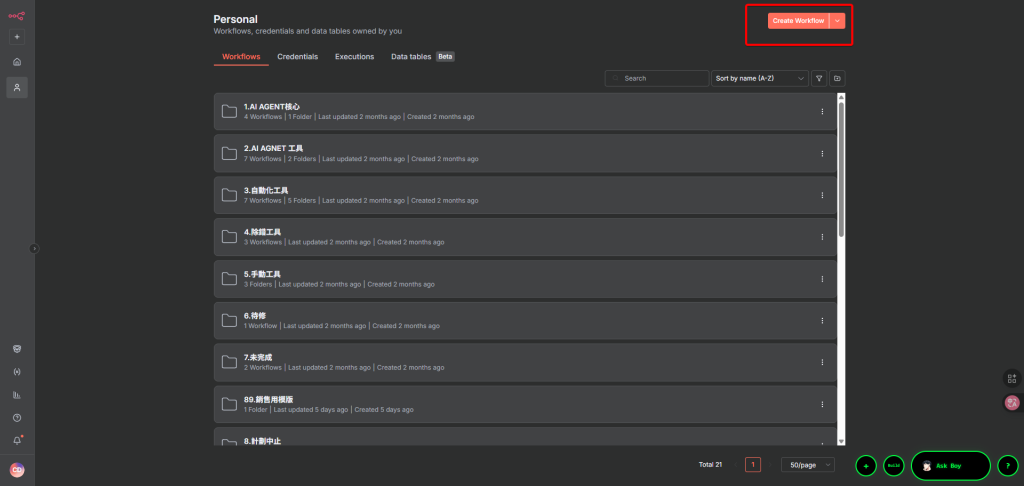Image resolution: width=1024 pixels, height=486 pixels.
Task: Click the Ask Boy button
Action: coord(950,466)
